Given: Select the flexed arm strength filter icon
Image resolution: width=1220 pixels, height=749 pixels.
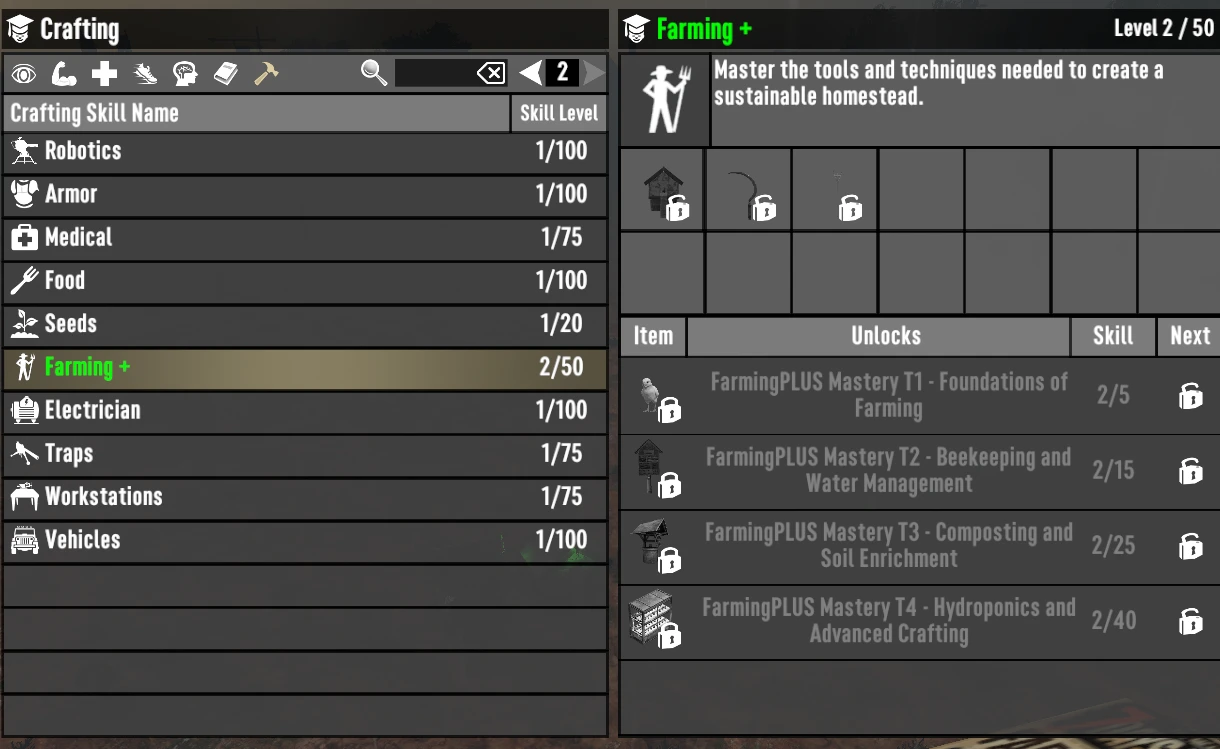Looking at the screenshot, I should (64, 73).
